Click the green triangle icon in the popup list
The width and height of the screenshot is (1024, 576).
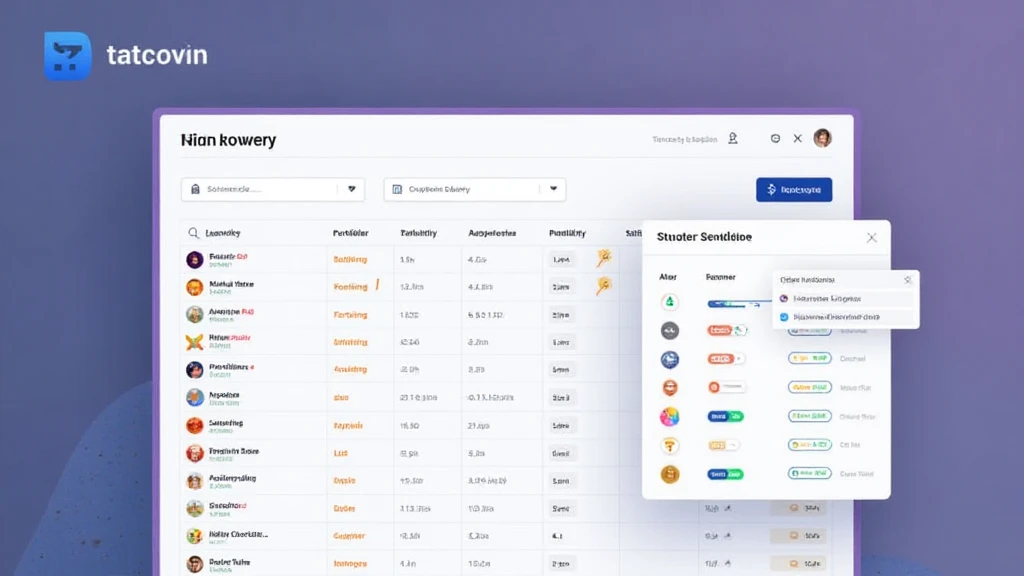tap(669, 302)
